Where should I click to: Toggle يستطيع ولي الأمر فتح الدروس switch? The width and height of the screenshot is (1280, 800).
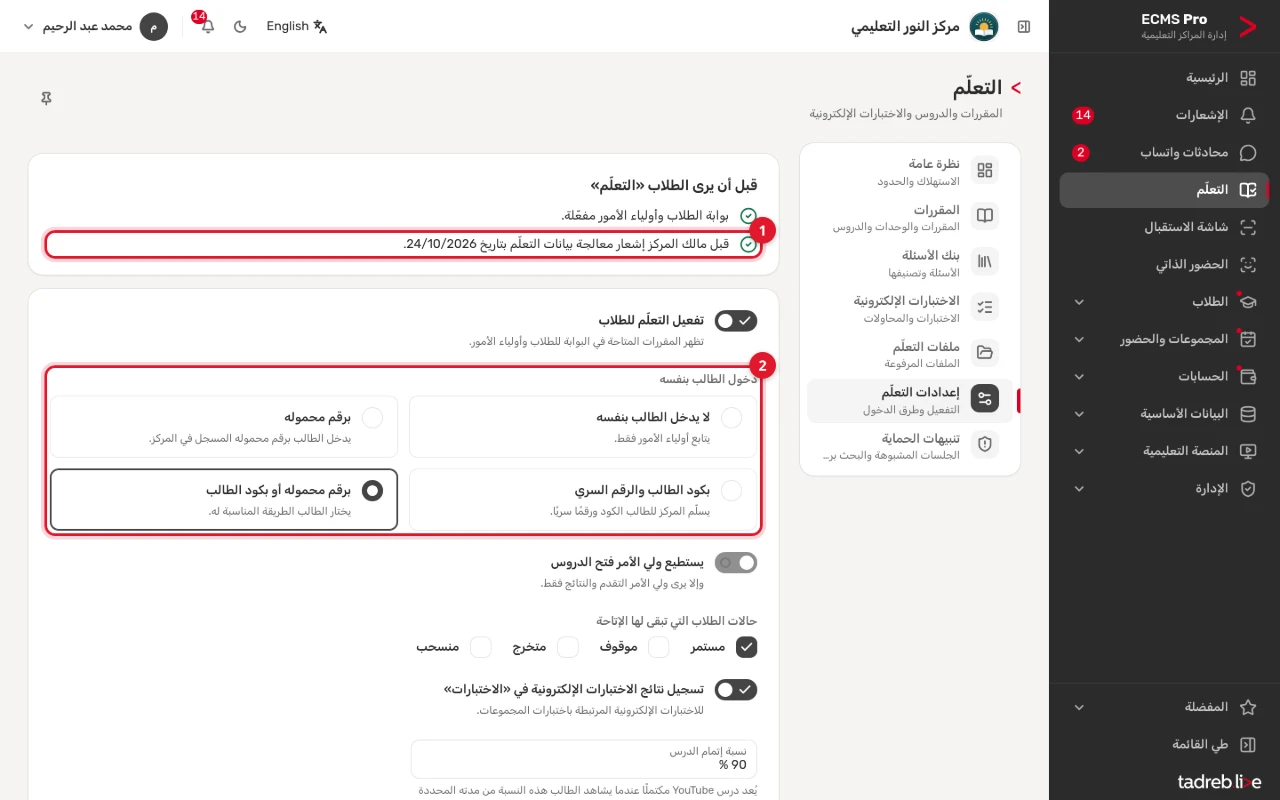[736, 563]
